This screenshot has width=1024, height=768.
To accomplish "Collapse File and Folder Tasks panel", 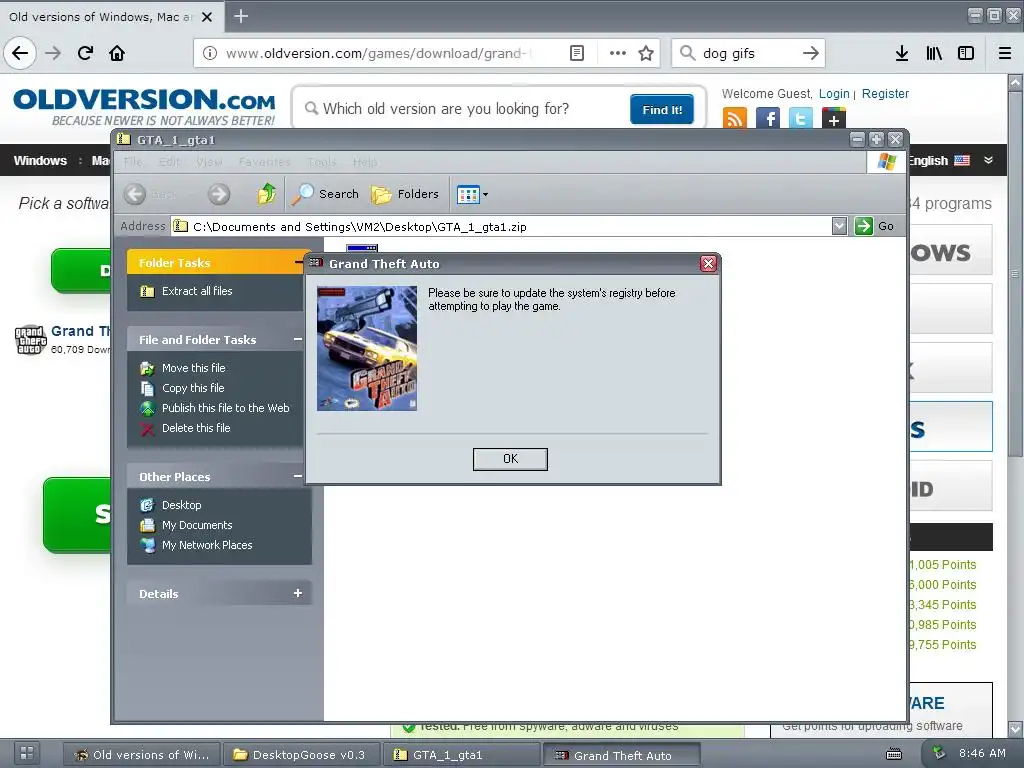I will click(298, 340).
